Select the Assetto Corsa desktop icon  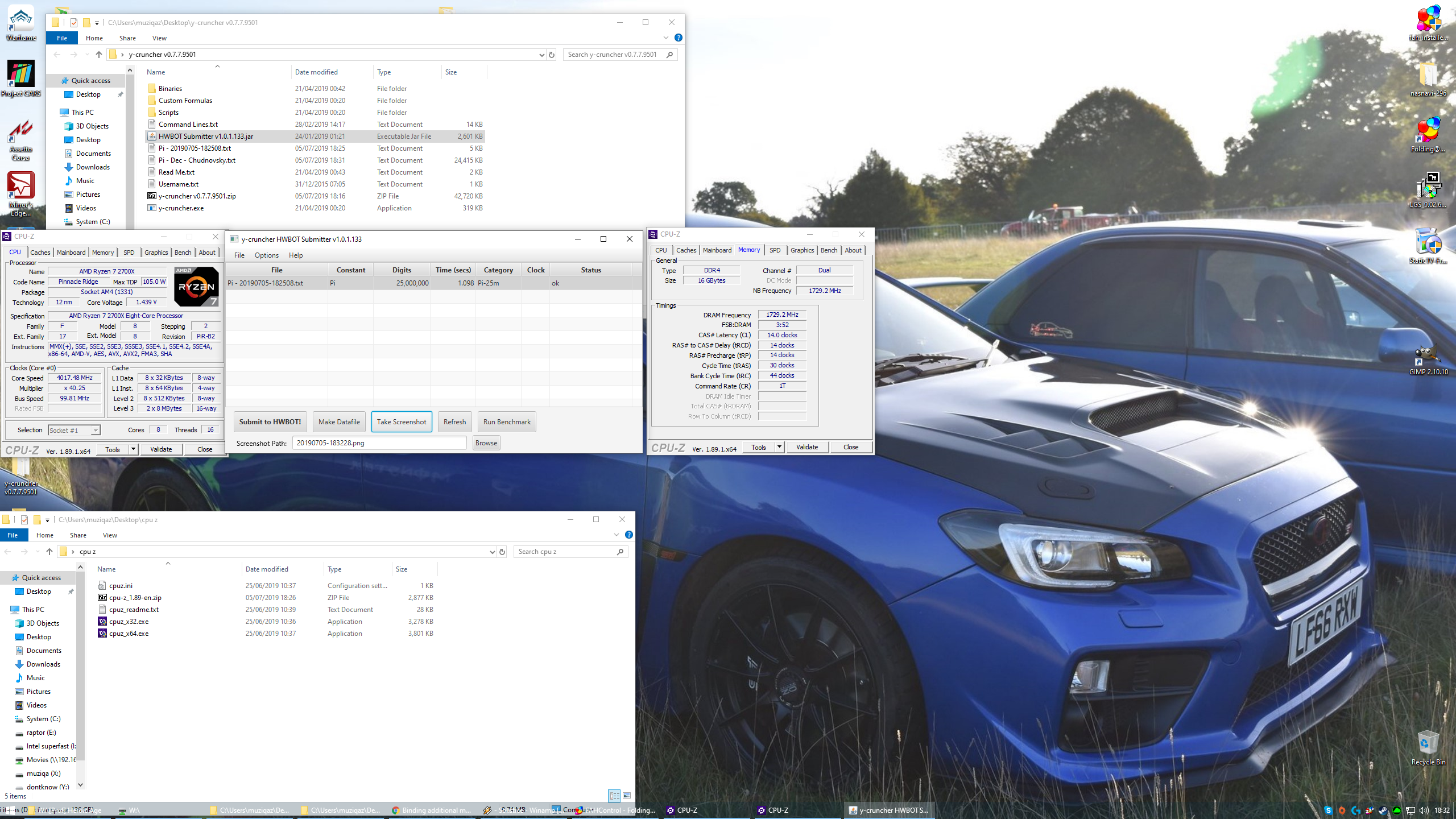pyautogui.click(x=21, y=140)
